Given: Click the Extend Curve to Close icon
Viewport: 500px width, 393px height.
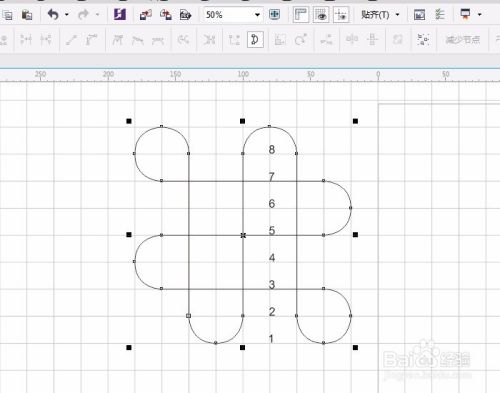Looking at the screenshot, I should [234, 40].
